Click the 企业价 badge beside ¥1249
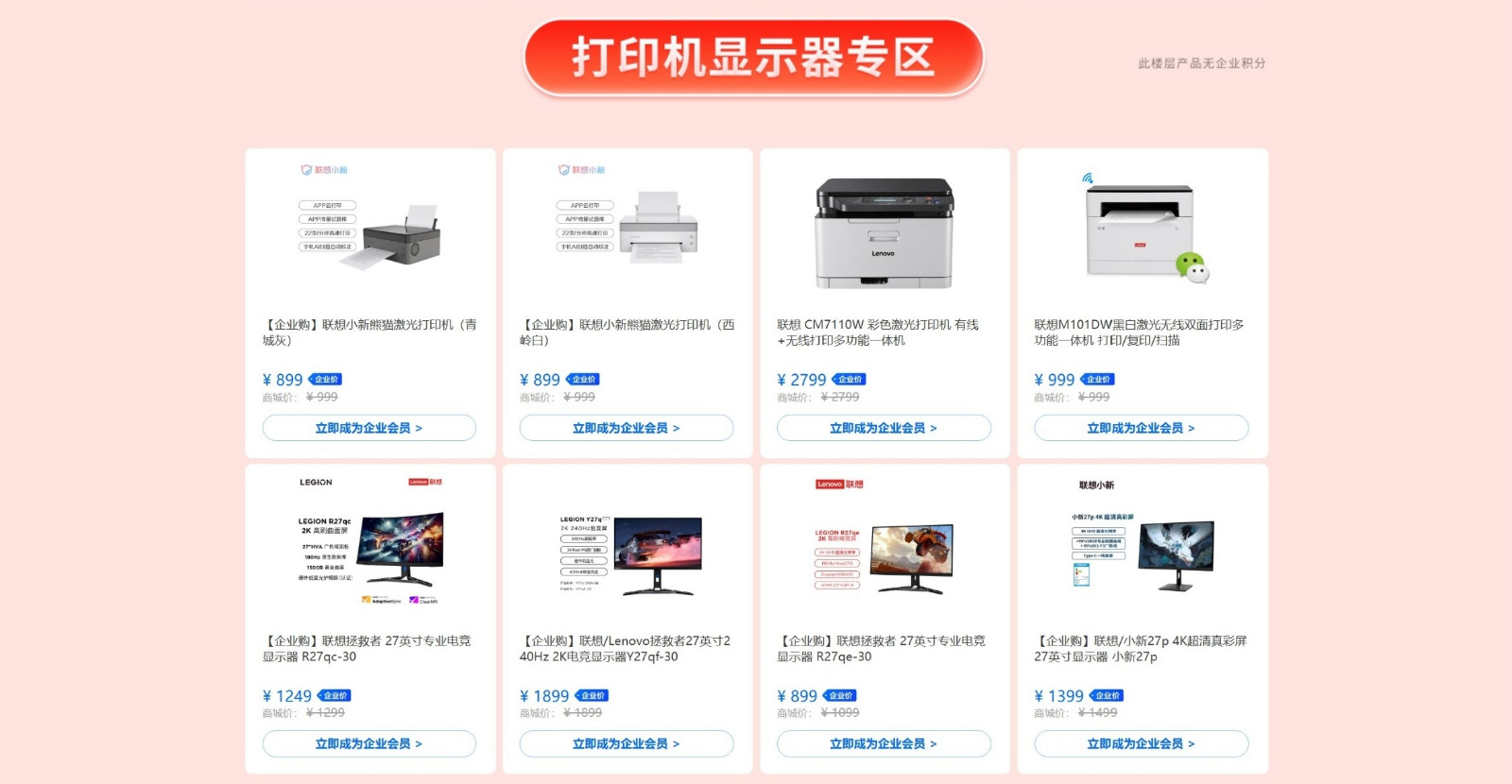 334,695
